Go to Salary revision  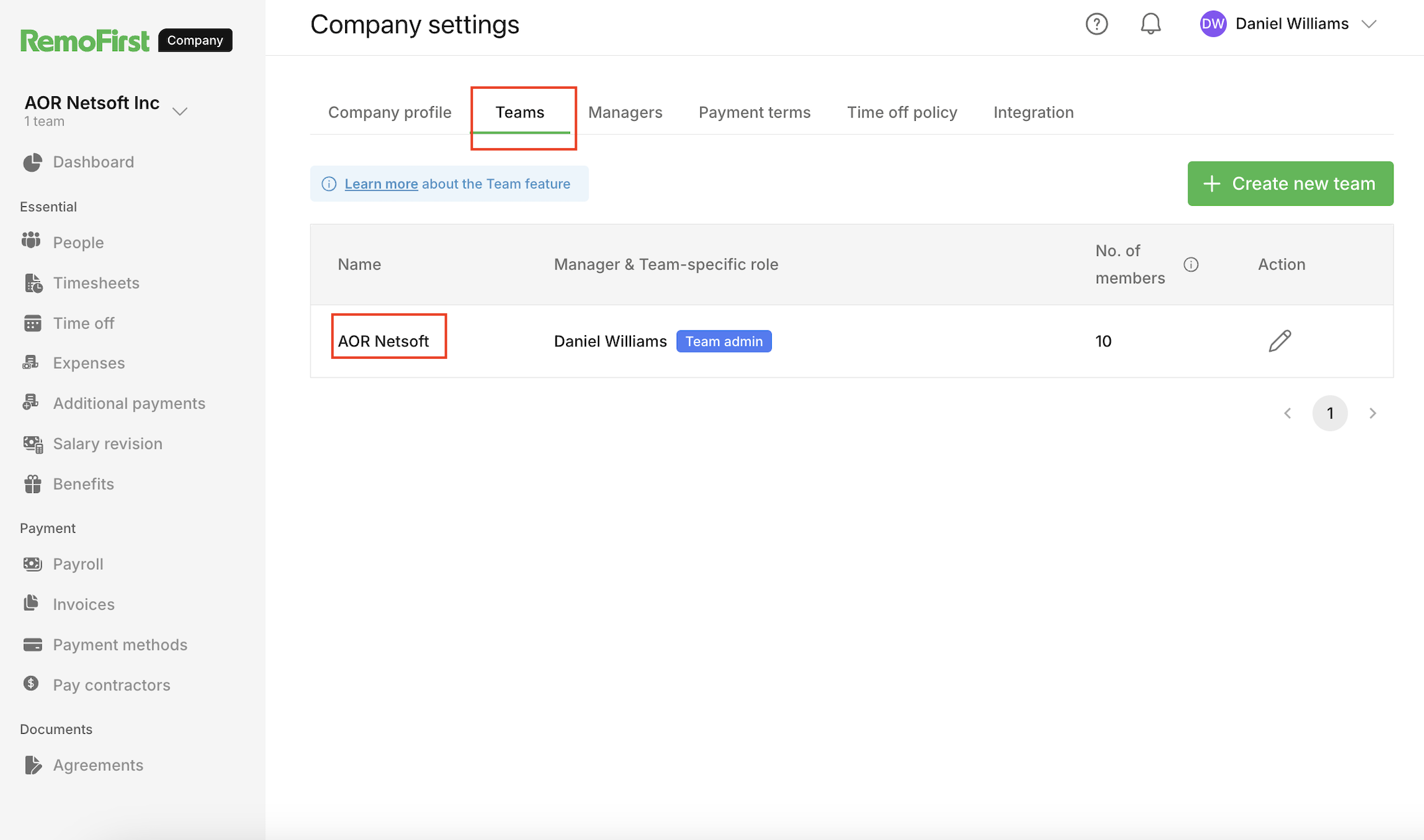point(107,443)
